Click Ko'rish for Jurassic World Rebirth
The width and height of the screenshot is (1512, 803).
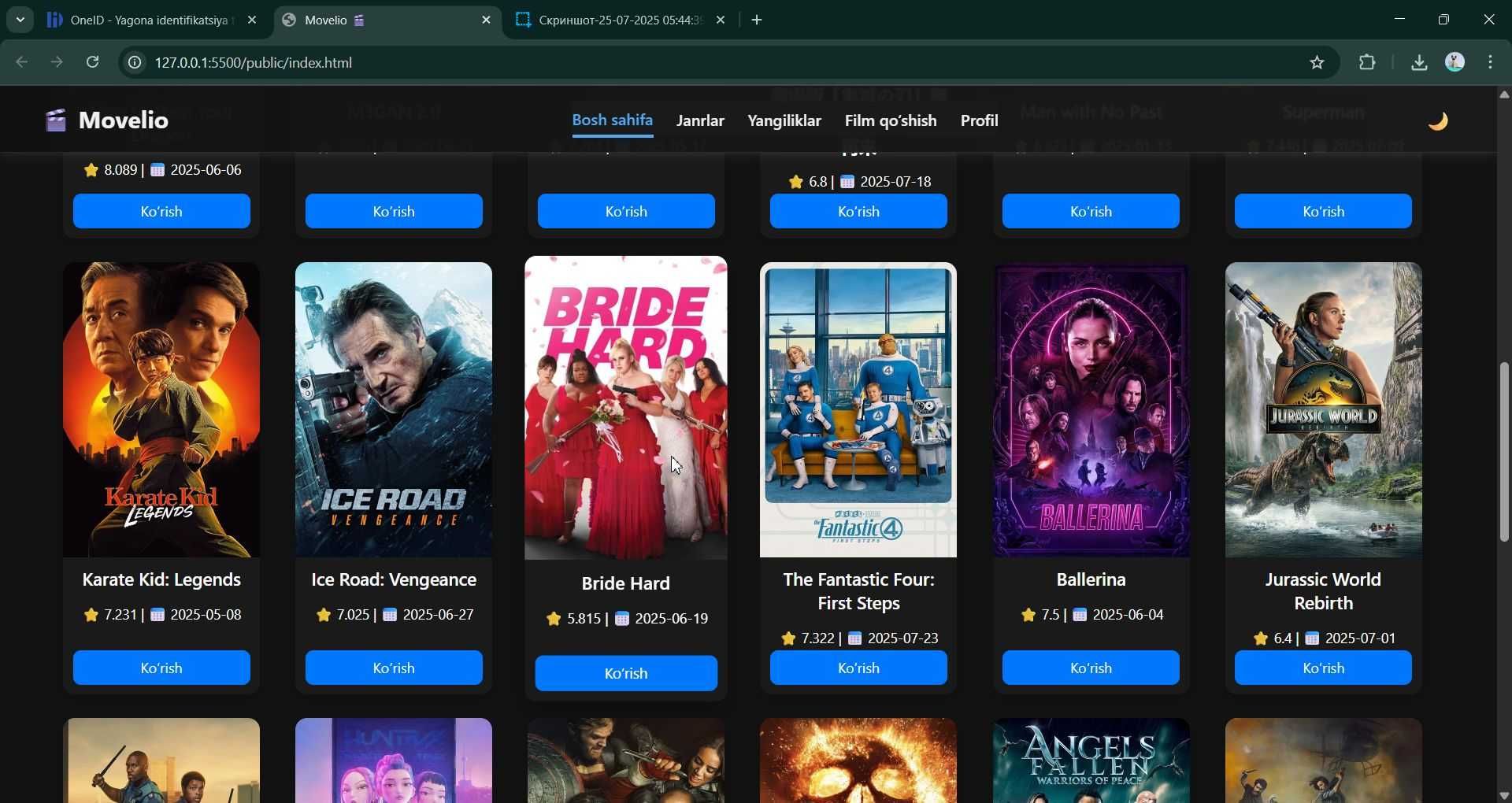click(1323, 668)
